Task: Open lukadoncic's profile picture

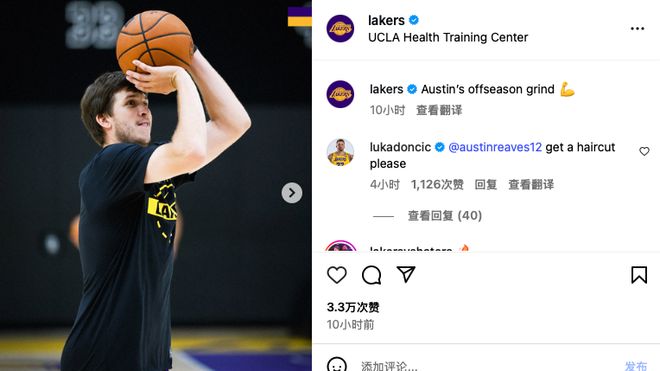Action: tap(340, 152)
